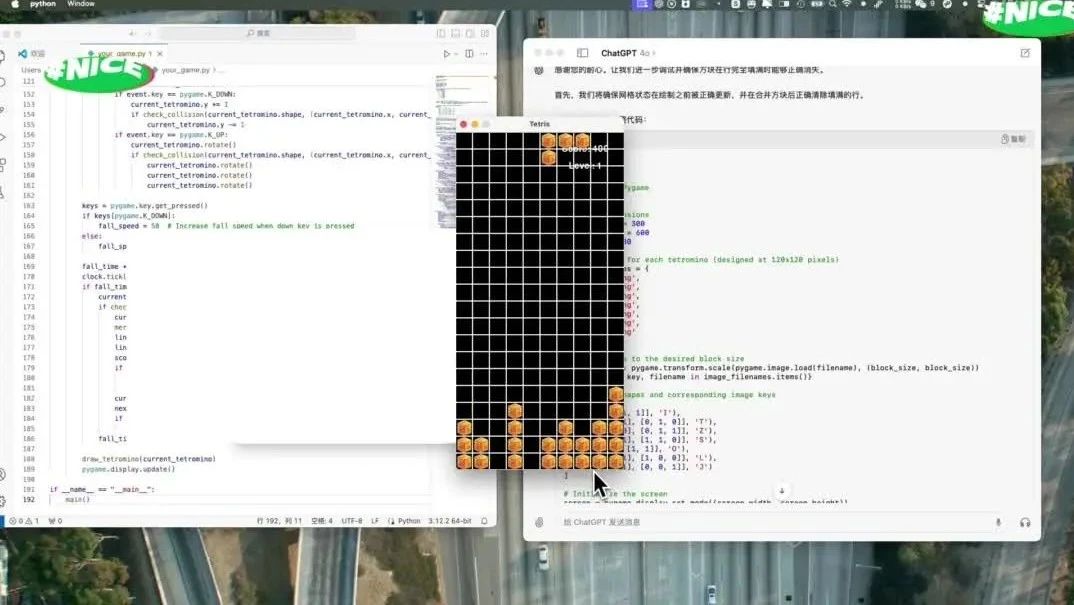Open run options dropdown beside play icon

[x=456, y=53]
